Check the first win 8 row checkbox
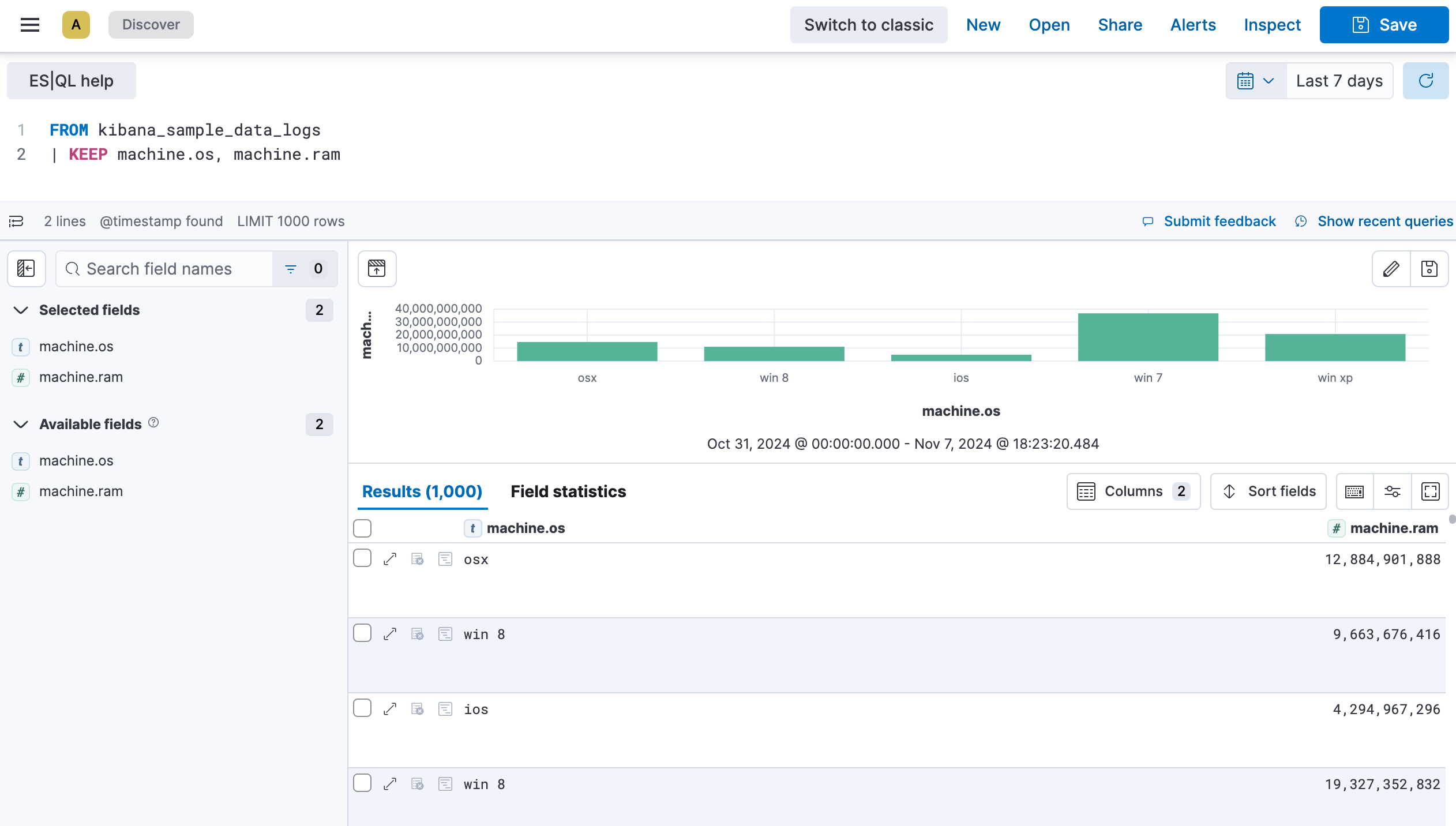Image resolution: width=1456 pixels, height=826 pixels. coord(362,633)
